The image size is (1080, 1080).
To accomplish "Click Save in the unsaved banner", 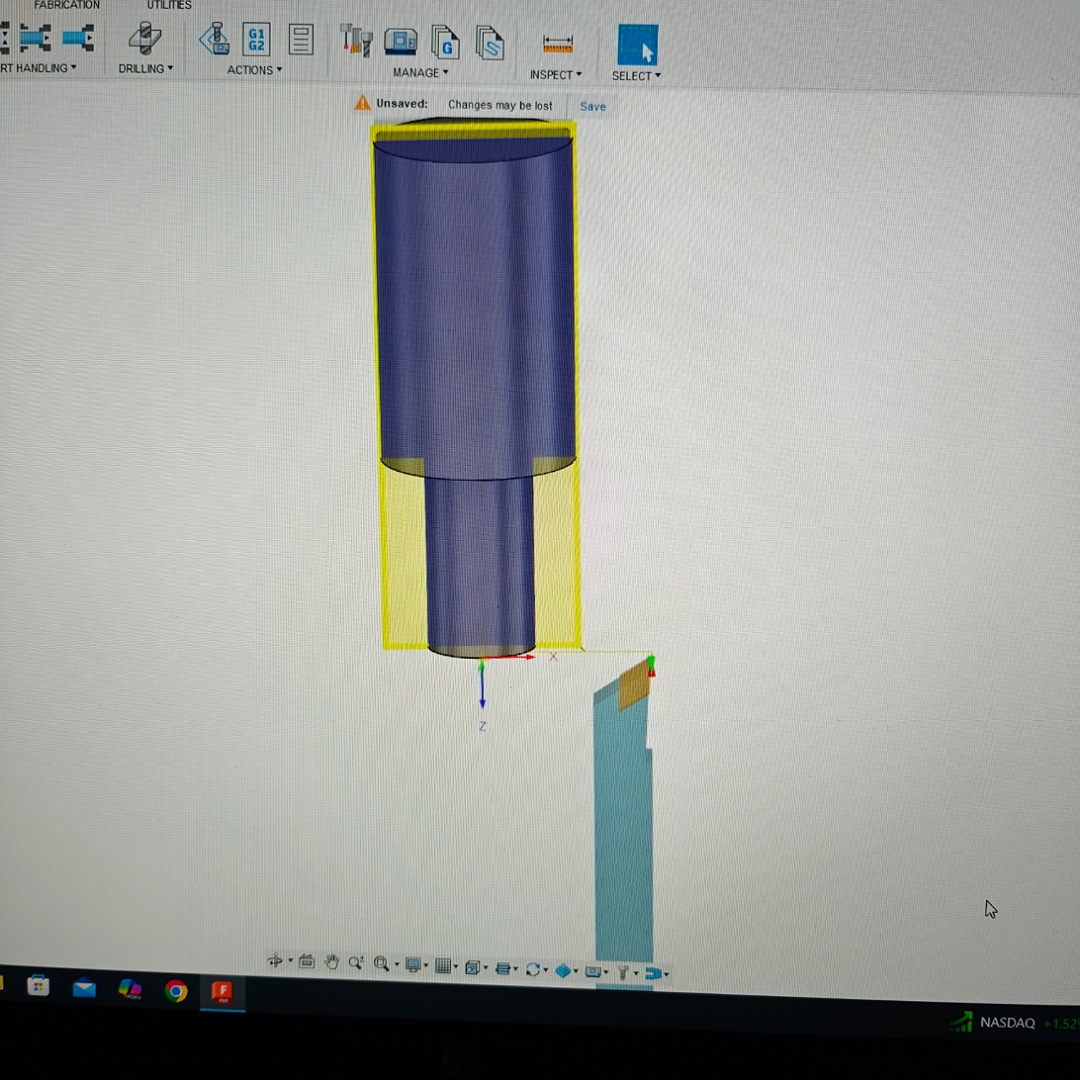I will pos(593,107).
